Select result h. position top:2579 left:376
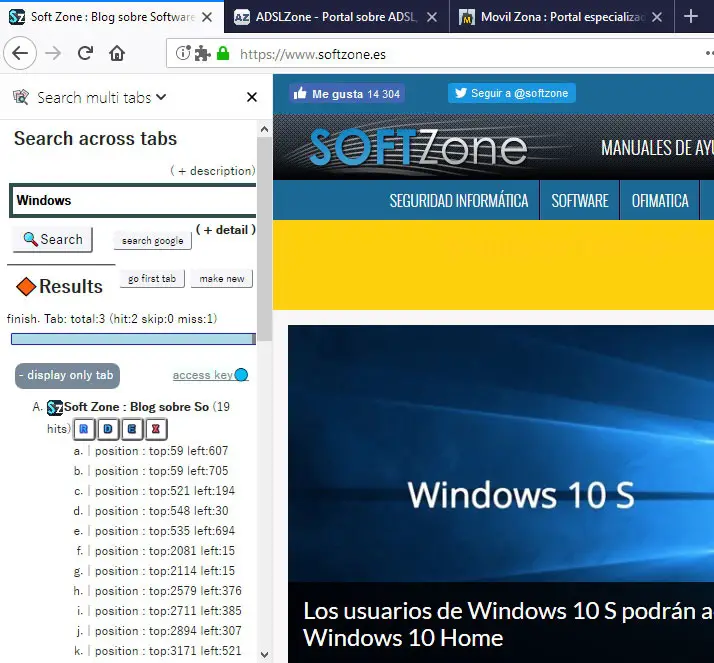 168,591
